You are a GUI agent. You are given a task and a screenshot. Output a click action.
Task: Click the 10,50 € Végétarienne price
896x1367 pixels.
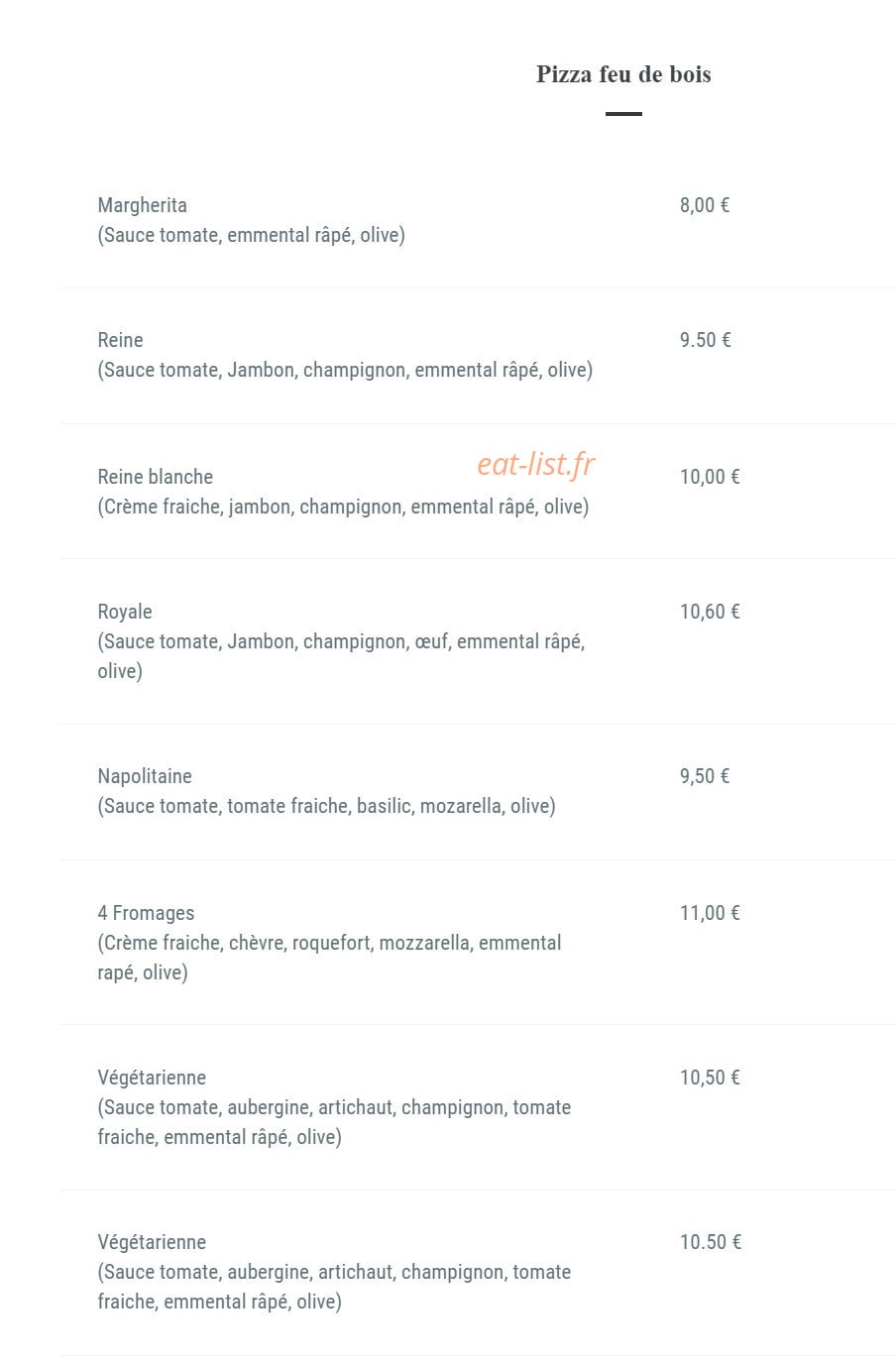point(710,1078)
